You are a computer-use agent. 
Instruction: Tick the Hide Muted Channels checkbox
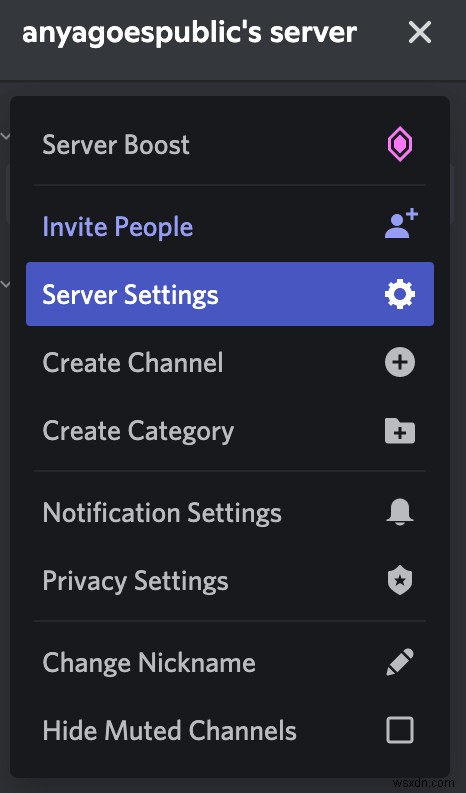[400, 730]
